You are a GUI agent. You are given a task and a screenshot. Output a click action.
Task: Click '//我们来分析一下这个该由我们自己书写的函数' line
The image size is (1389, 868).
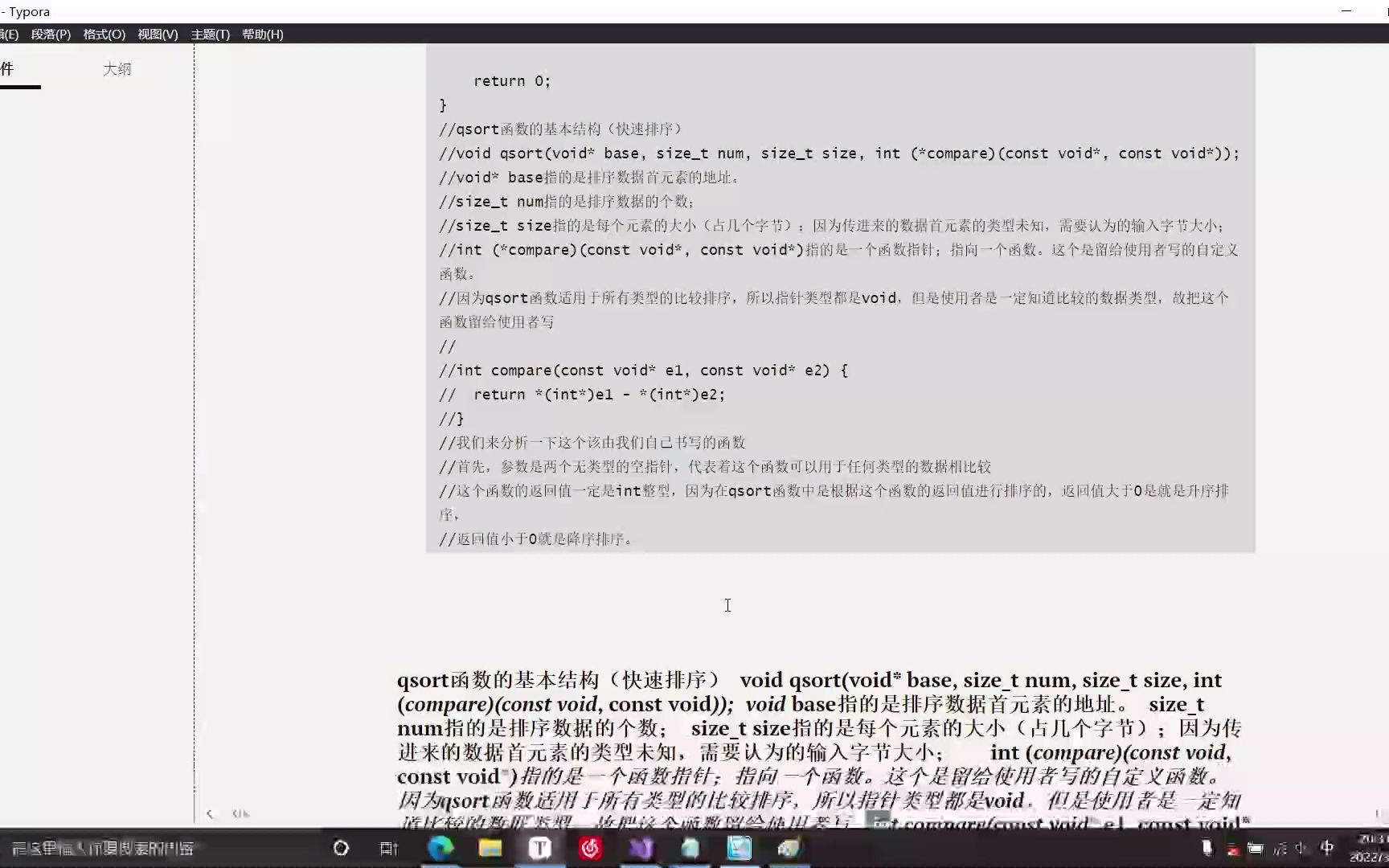[x=592, y=443]
